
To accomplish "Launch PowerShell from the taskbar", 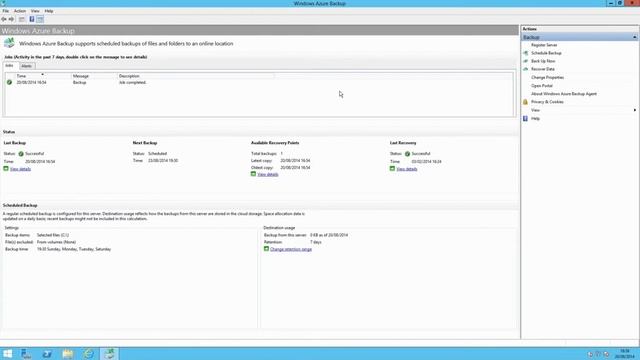I will [x=47, y=353].
